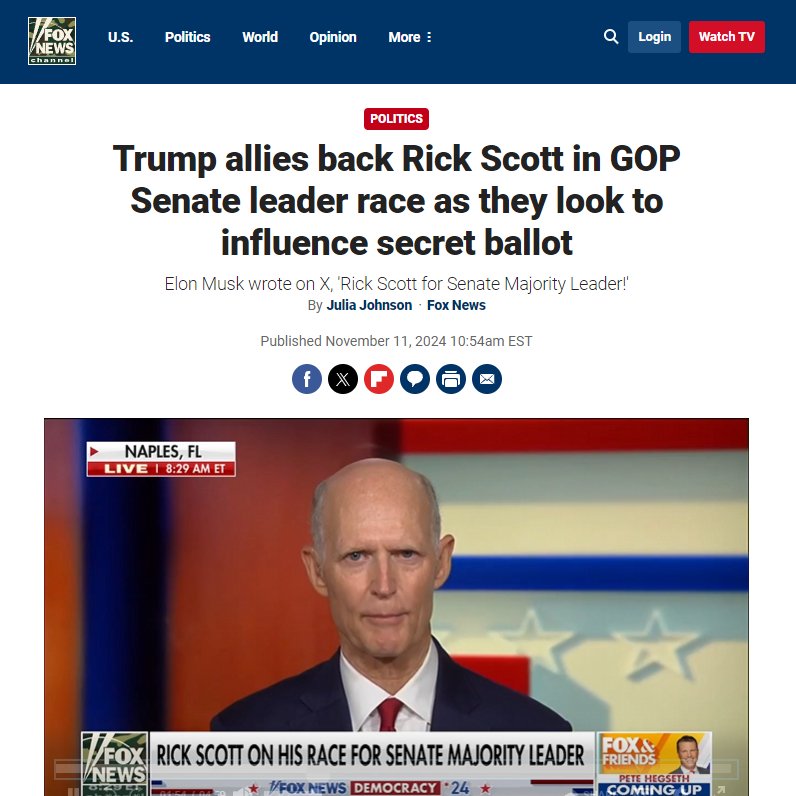Share article on Facebook
The width and height of the screenshot is (796, 796).
(x=307, y=379)
